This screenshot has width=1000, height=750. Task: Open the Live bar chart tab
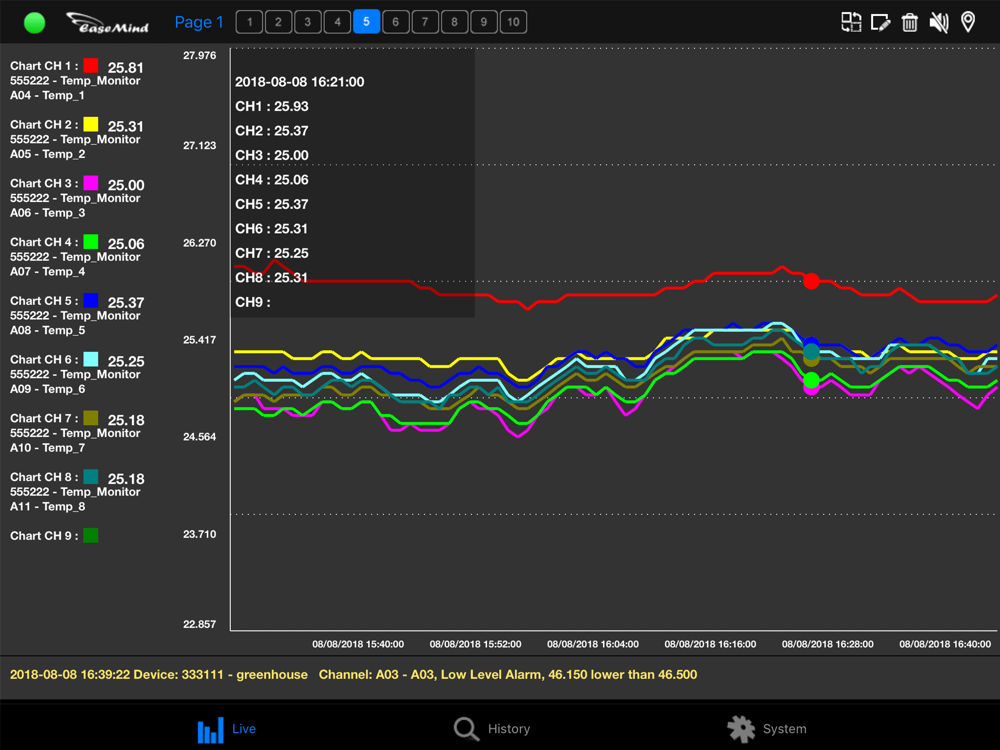226,729
